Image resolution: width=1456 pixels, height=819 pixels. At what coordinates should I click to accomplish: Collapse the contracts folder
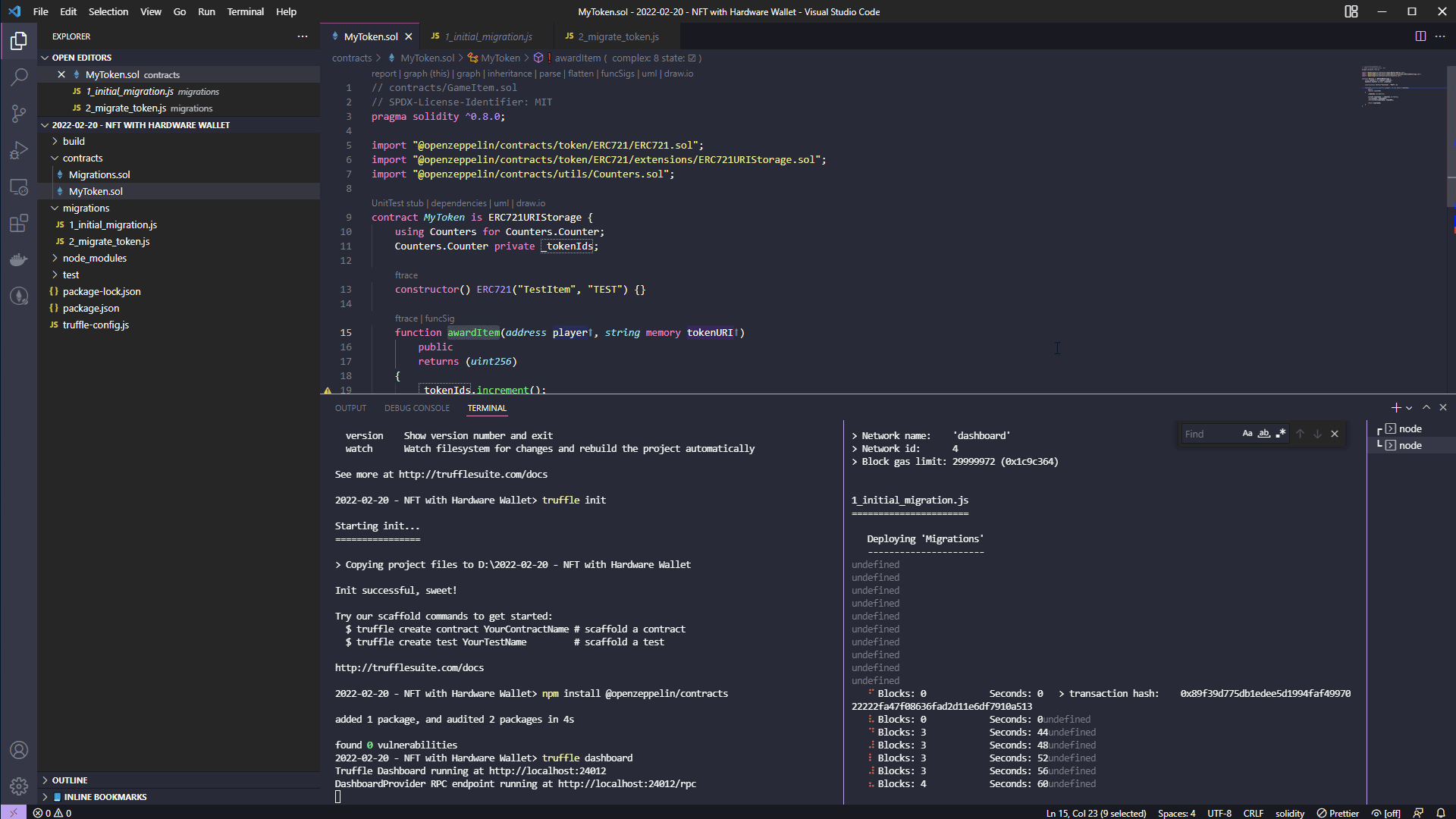[x=83, y=158]
